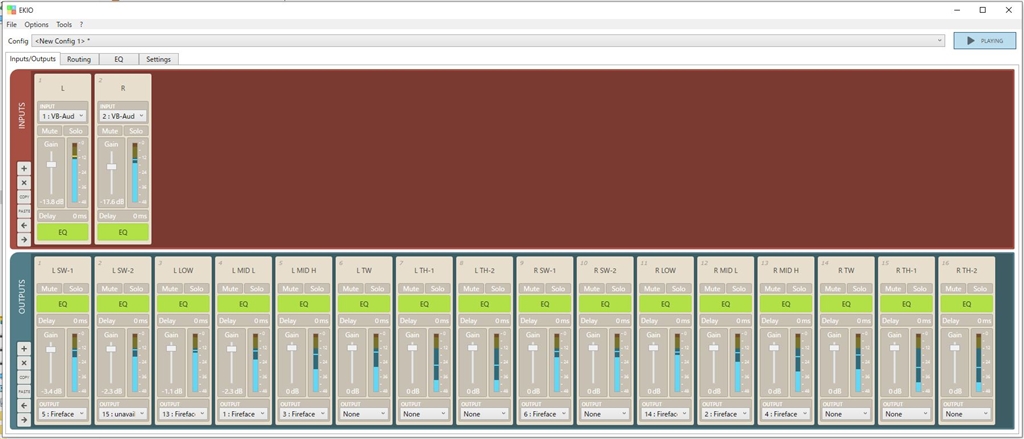Screen dimensions: 1024x439
Task: Move output channel right with the arrow icon
Action: [x=24, y=420]
